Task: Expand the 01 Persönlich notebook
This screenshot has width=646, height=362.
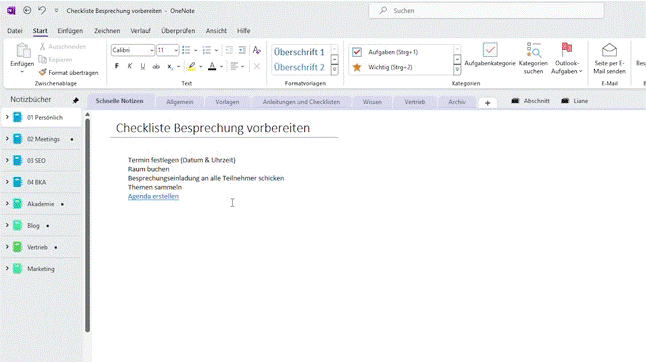Action: pyautogui.click(x=7, y=117)
